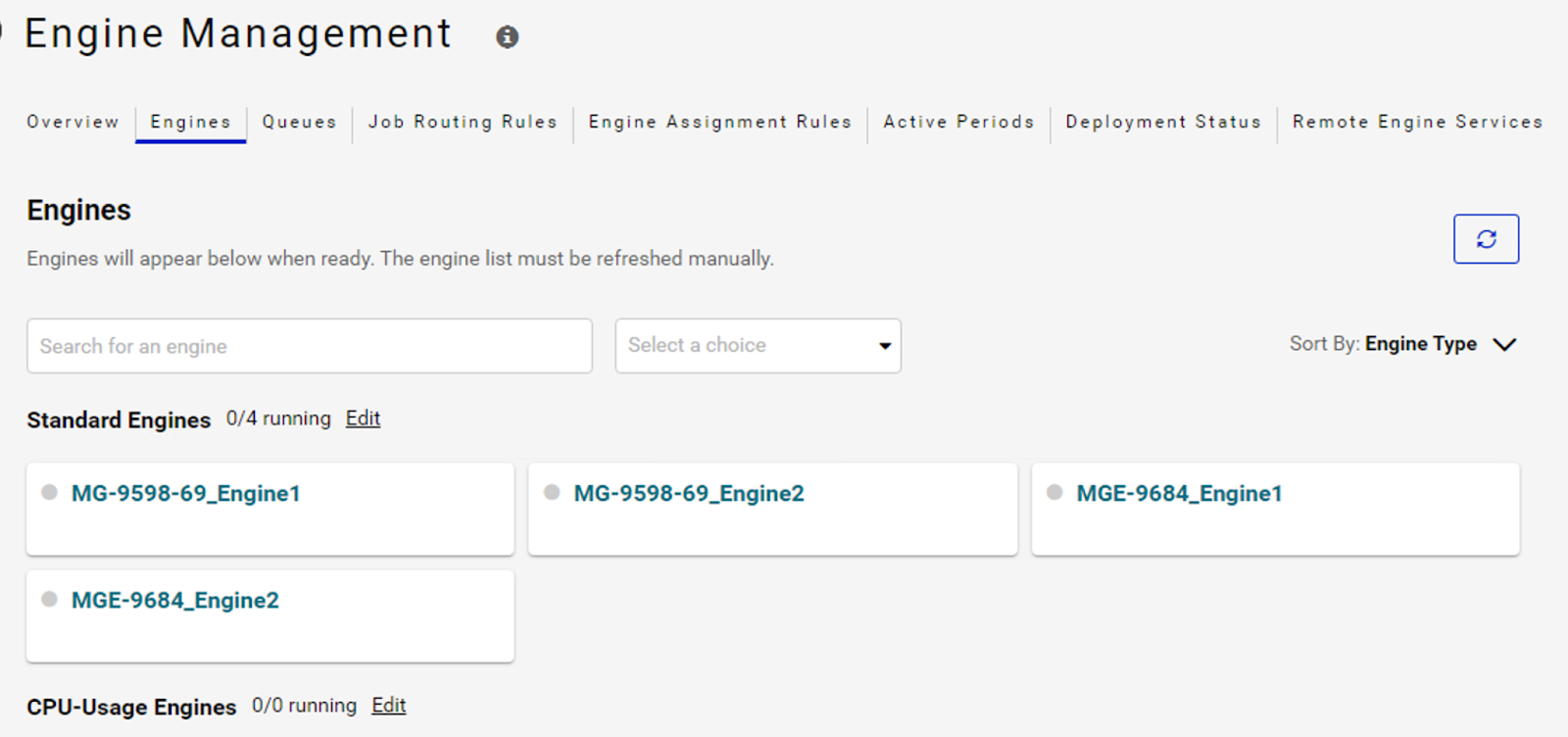Image resolution: width=1568 pixels, height=737 pixels.
Task: Click the info icon beside Engine Management
Action: (x=507, y=37)
